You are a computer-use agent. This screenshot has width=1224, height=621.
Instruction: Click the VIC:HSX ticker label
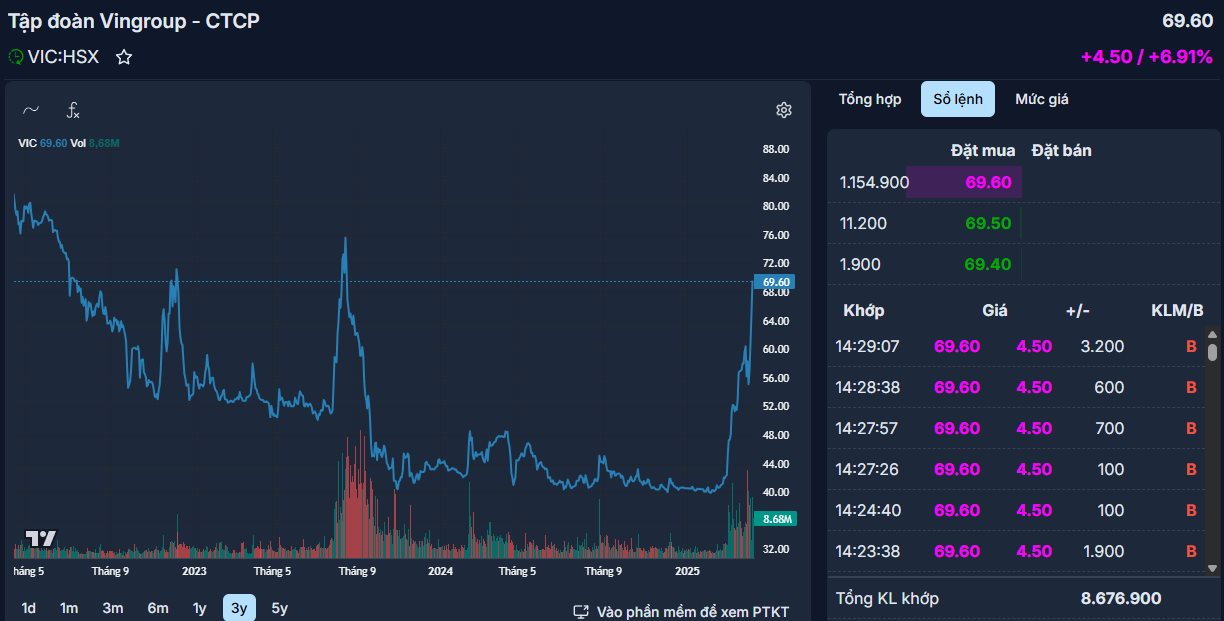coord(64,57)
